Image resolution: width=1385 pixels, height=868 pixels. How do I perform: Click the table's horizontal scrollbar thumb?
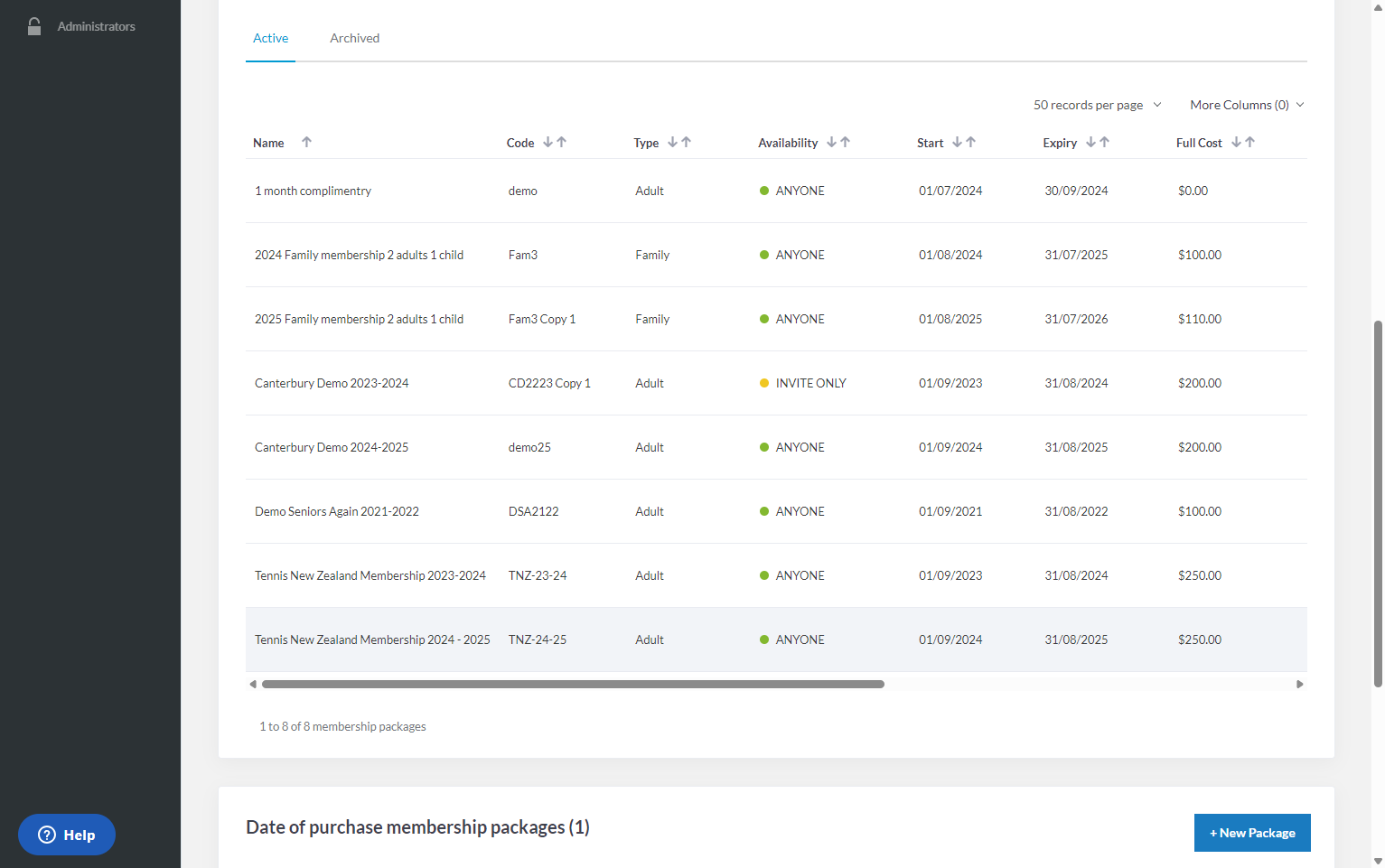pyautogui.click(x=573, y=684)
